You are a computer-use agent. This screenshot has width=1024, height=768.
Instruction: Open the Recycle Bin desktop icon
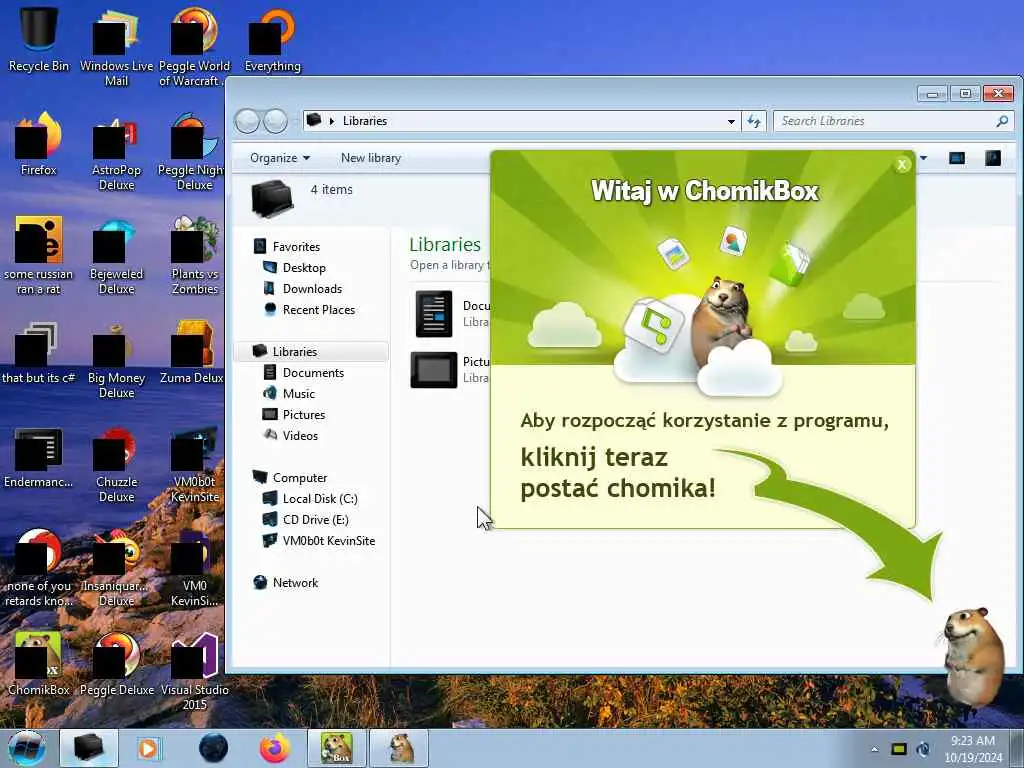pyautogui.click(x=39, y=39)
